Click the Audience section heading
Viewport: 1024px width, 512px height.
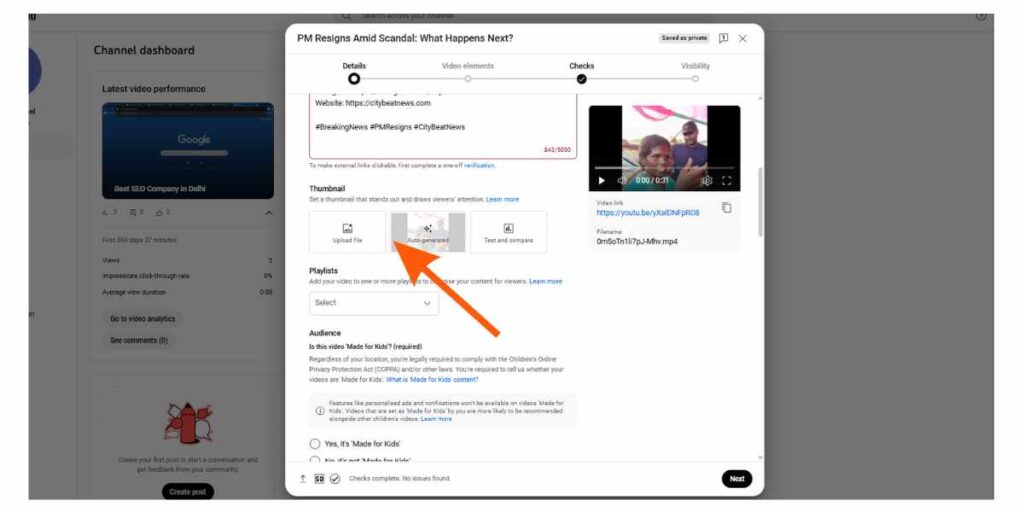coord(325,333)
